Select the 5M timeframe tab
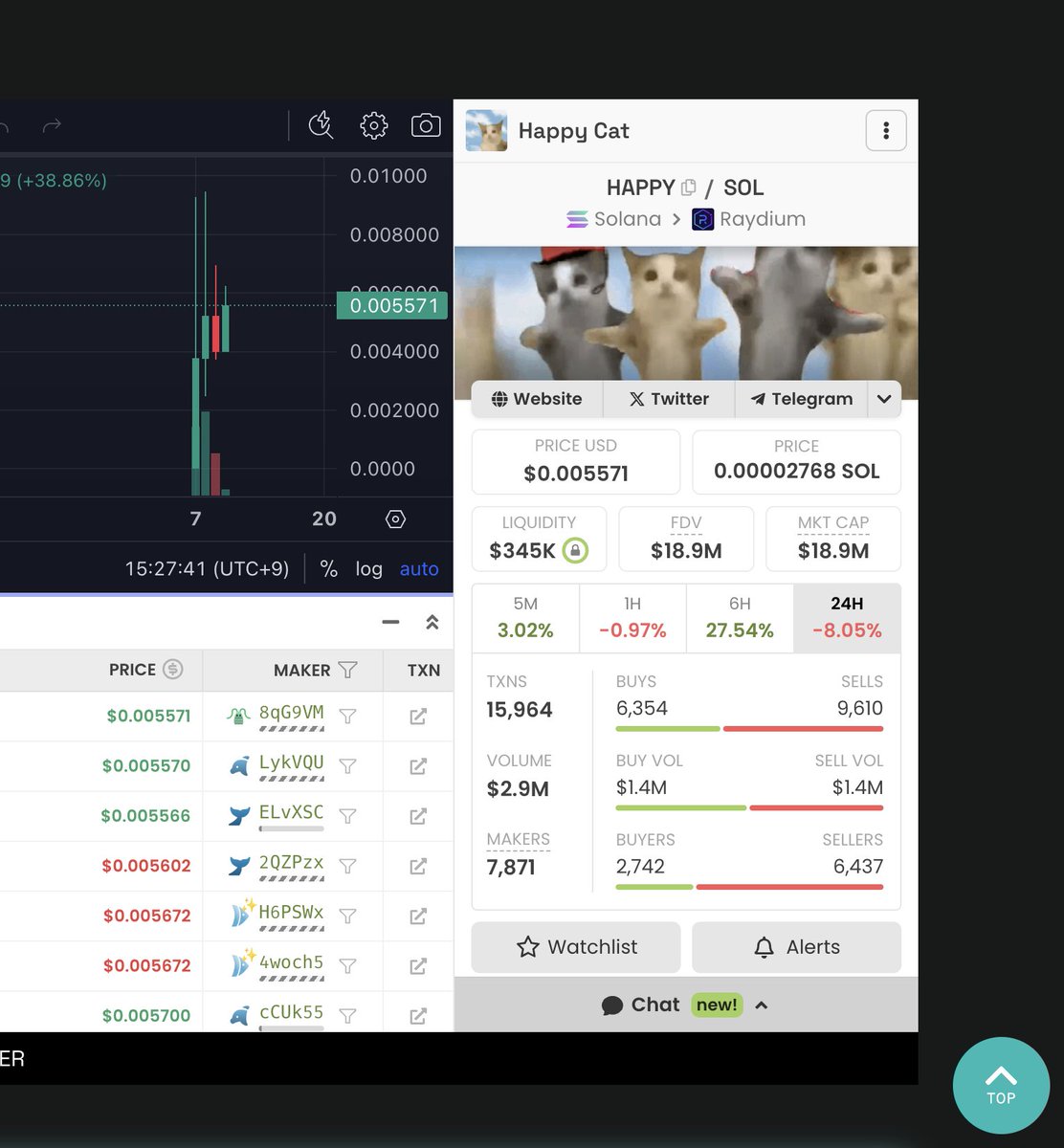 pos(525,618)
